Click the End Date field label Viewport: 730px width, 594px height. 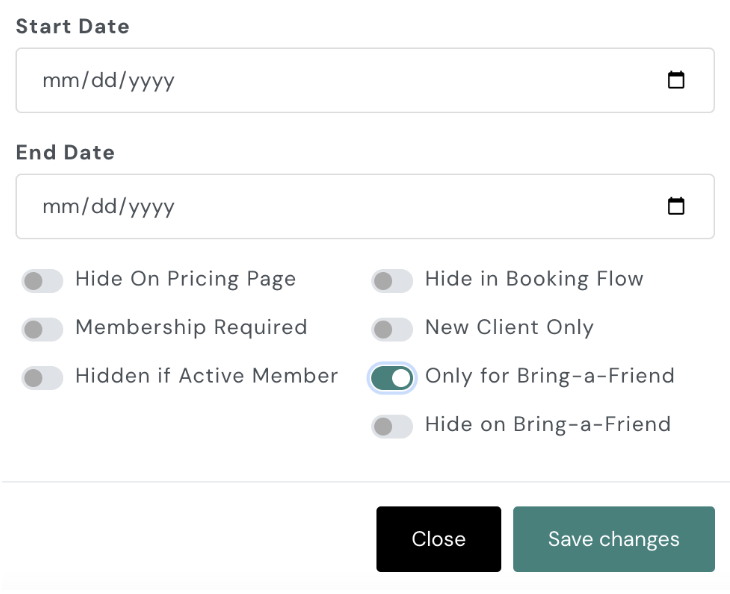(x=66, y=153)
